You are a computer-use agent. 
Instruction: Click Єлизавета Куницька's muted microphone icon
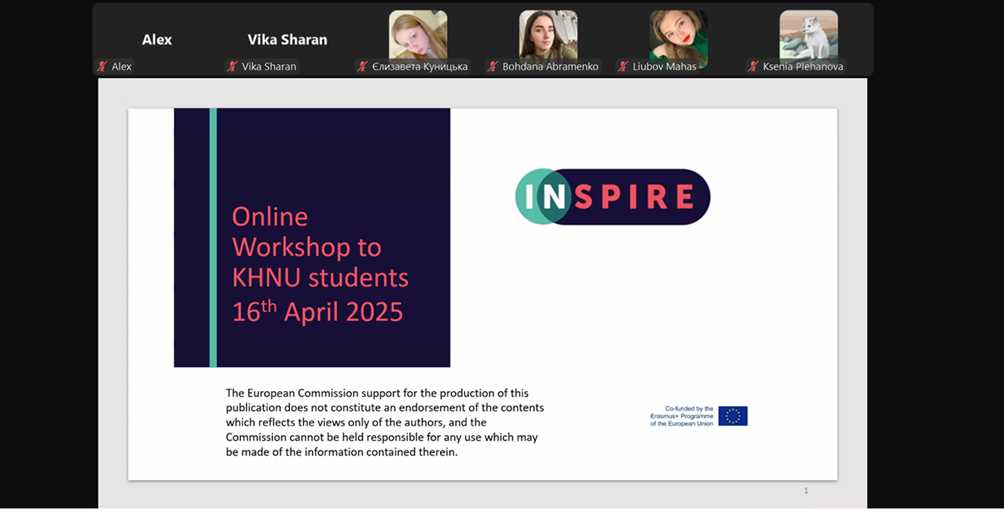click(362, 67)
